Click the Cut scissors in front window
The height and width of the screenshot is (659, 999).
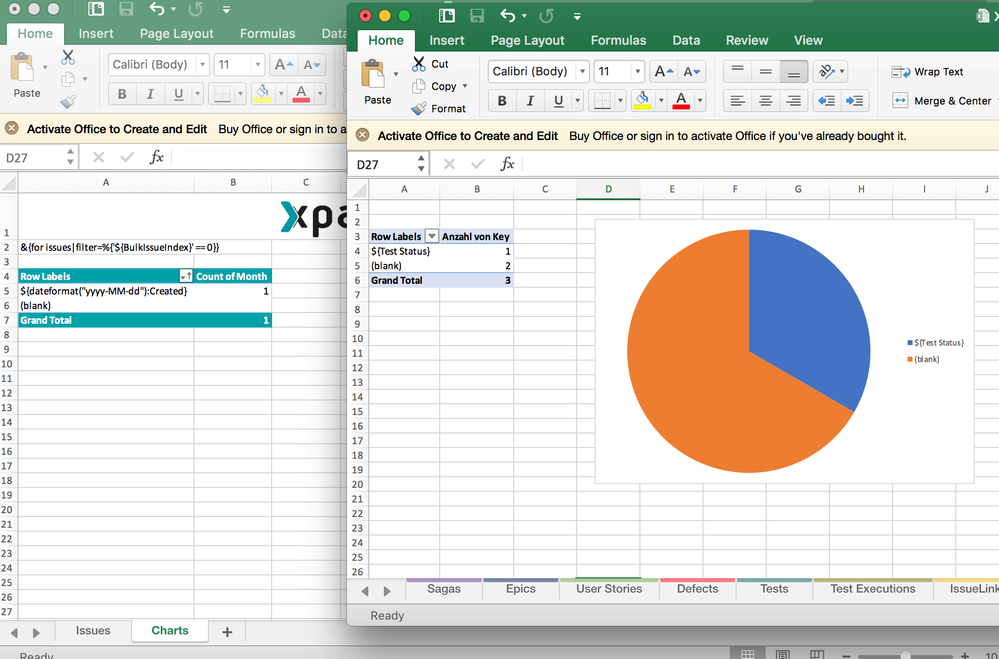coord(419,64)
